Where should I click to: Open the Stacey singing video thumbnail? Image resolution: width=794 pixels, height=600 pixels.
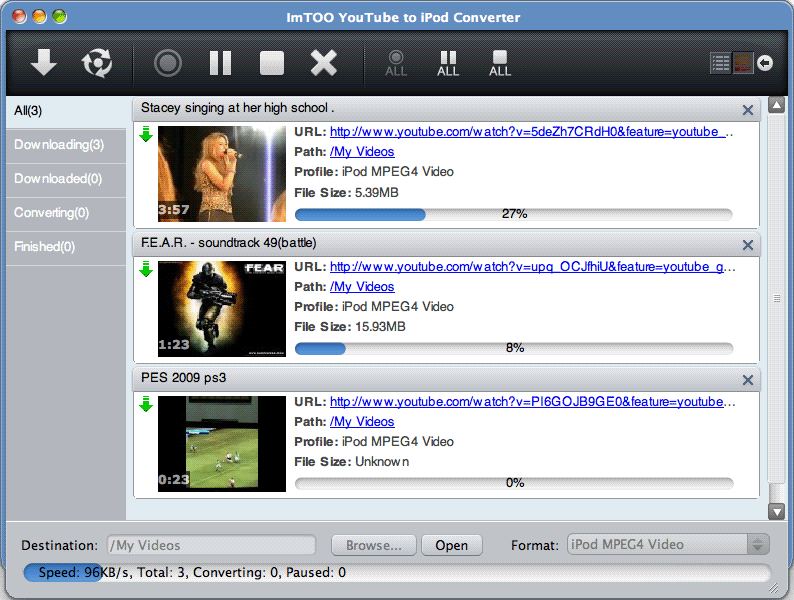click(x=222, y=174)
